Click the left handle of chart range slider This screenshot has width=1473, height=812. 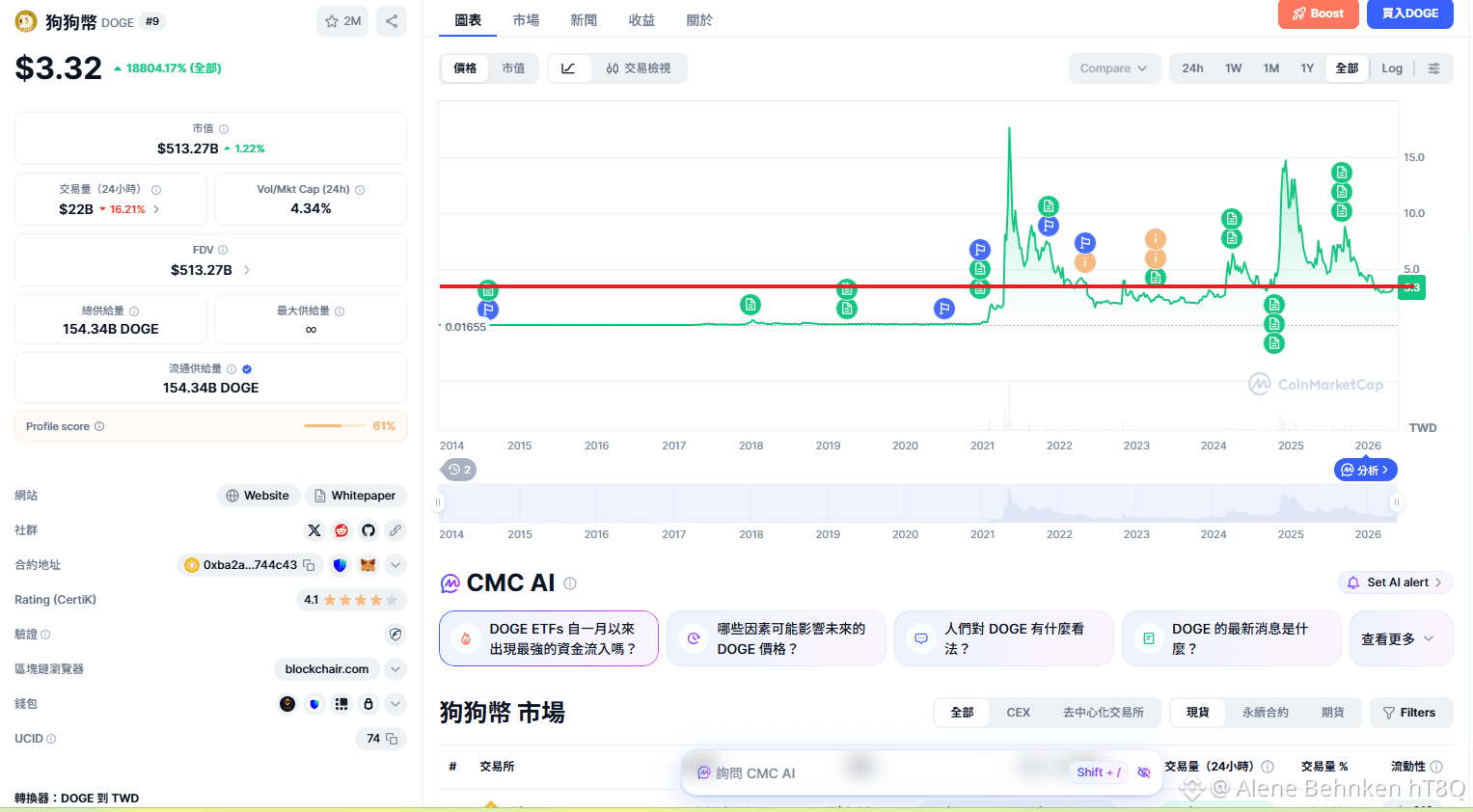click(x=439, y=502)
